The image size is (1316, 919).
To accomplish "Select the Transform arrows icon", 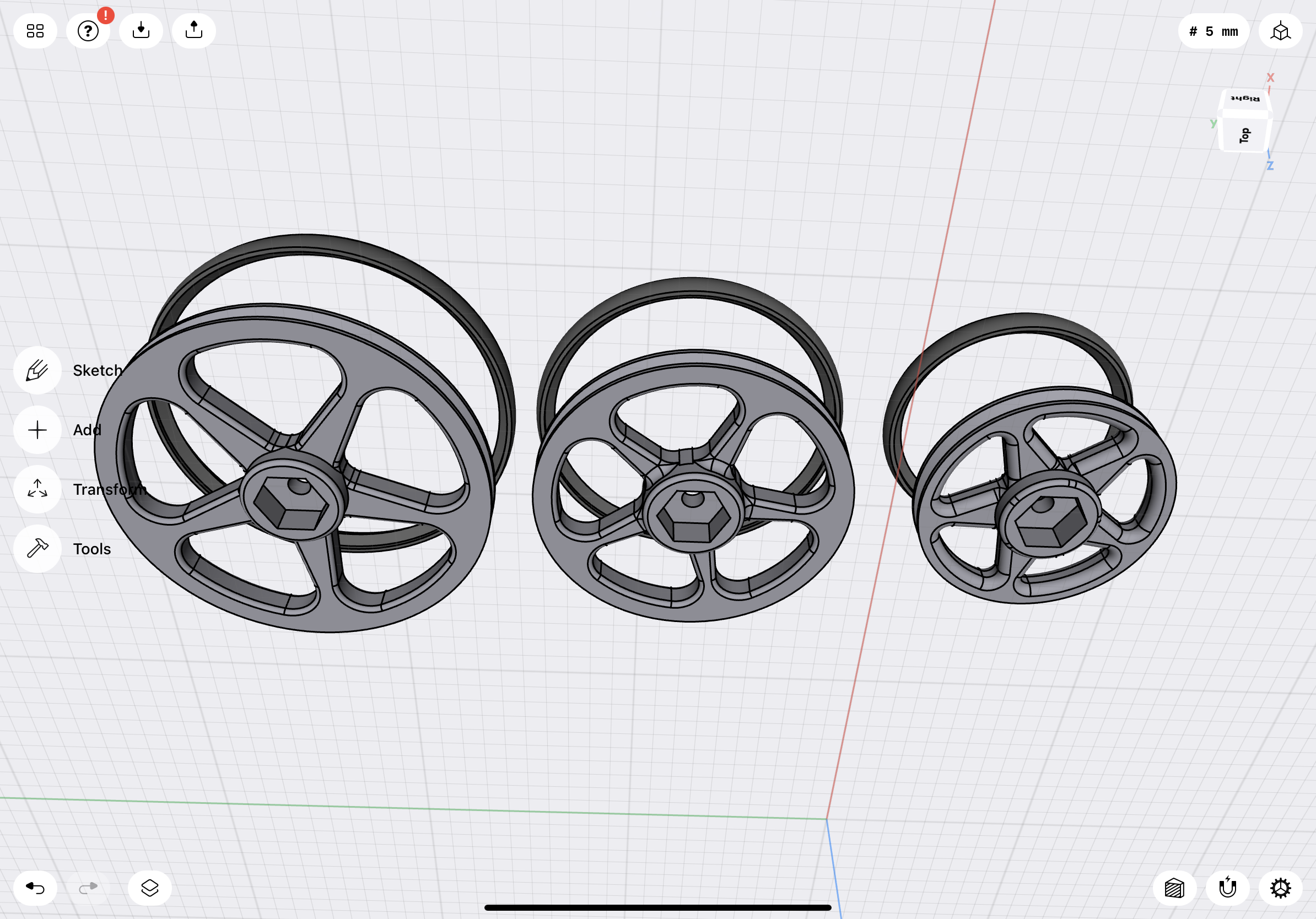I will tap(37, 489).
